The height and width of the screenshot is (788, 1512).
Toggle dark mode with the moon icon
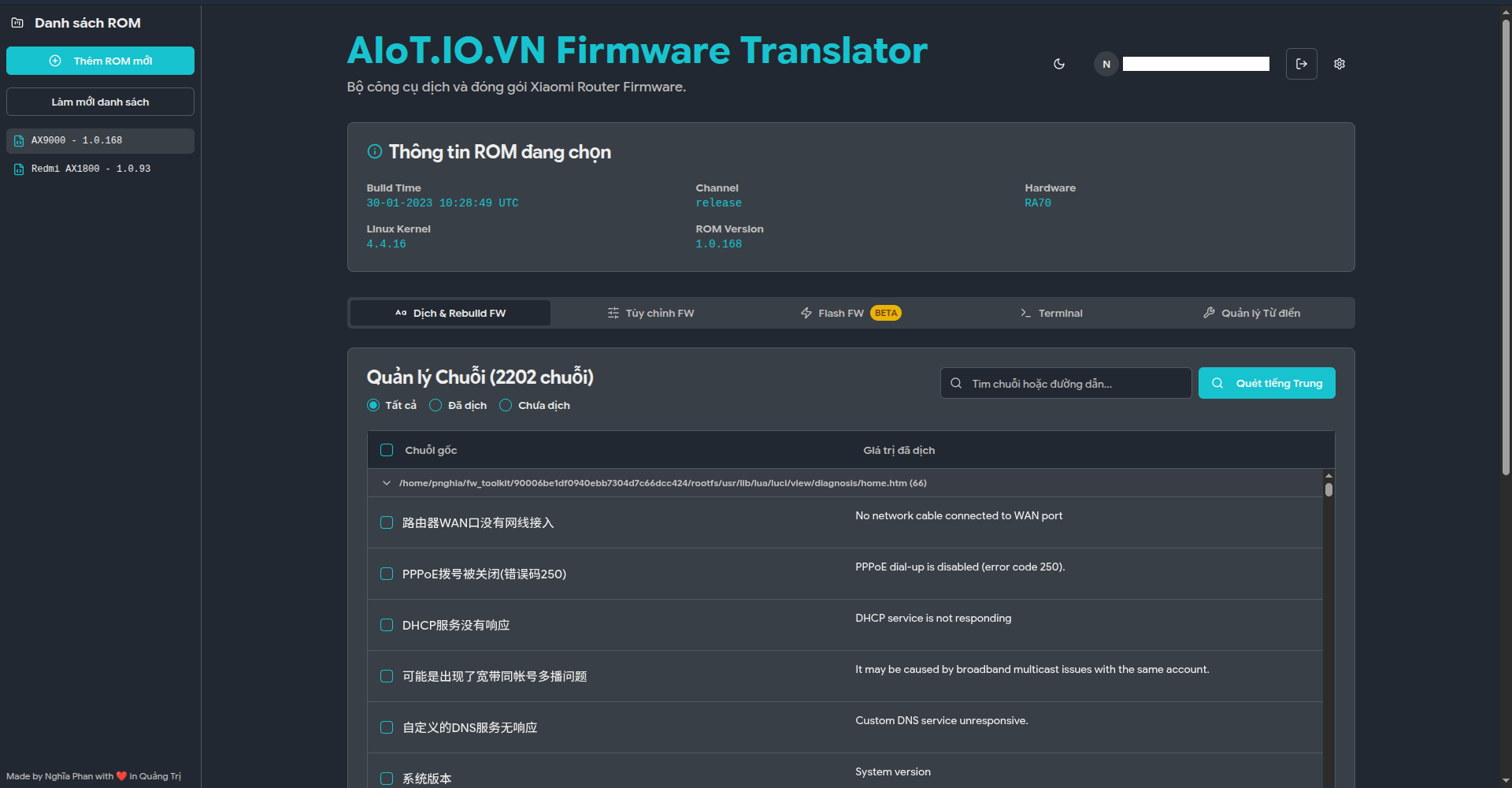(x=1058, y=64)
